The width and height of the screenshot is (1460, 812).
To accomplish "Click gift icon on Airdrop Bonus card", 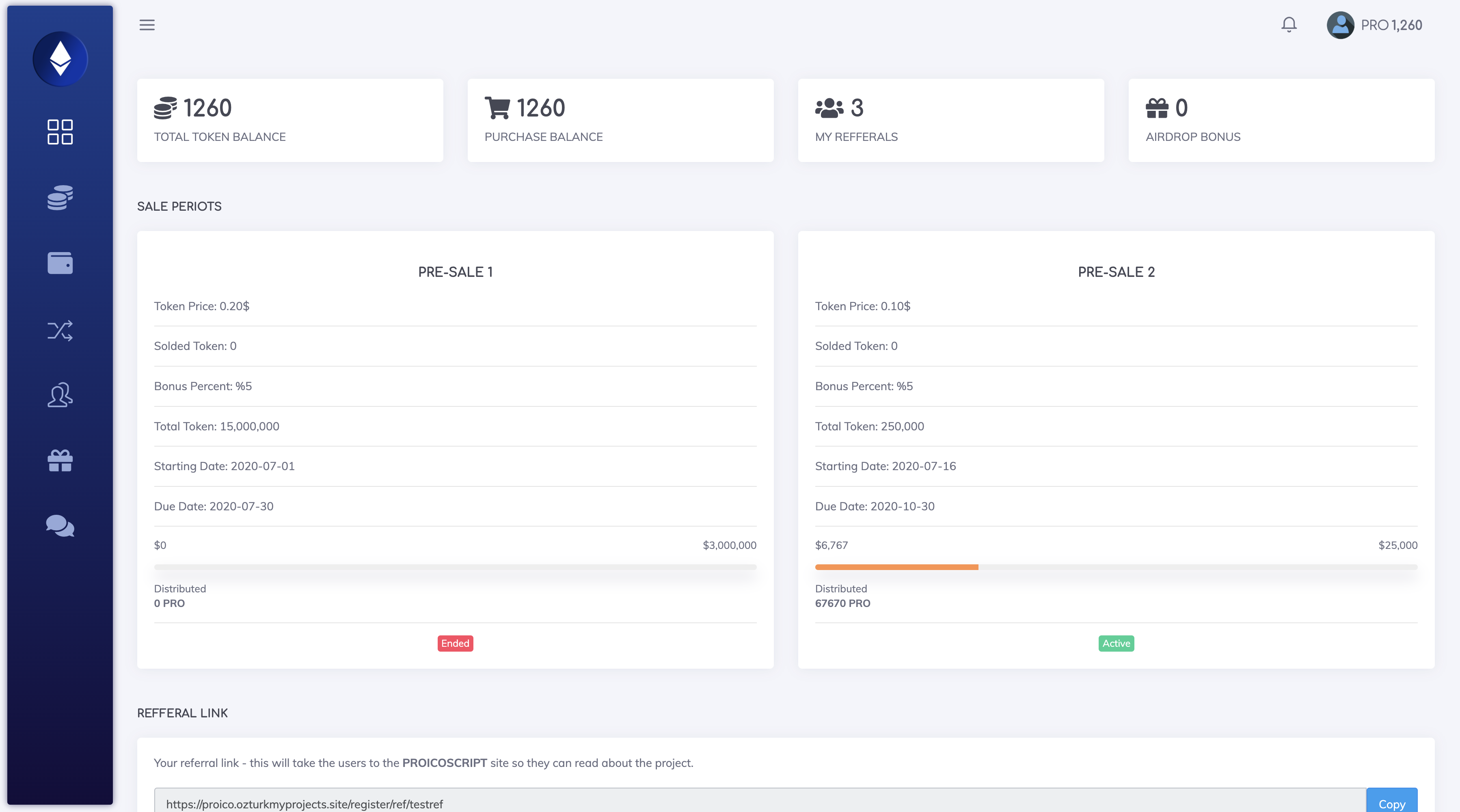I will pos(1157,108).
